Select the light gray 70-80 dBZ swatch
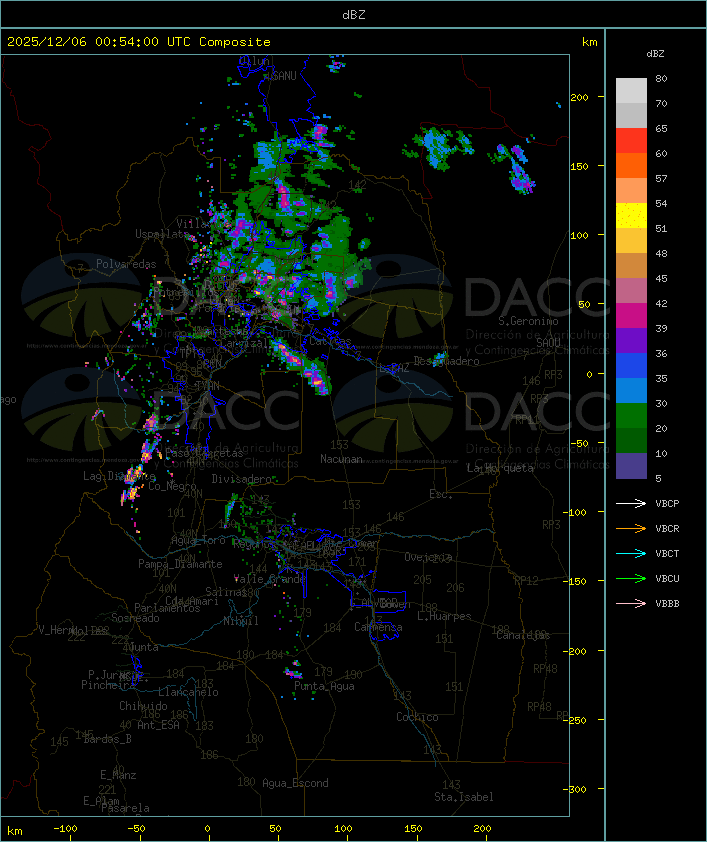 631,91
